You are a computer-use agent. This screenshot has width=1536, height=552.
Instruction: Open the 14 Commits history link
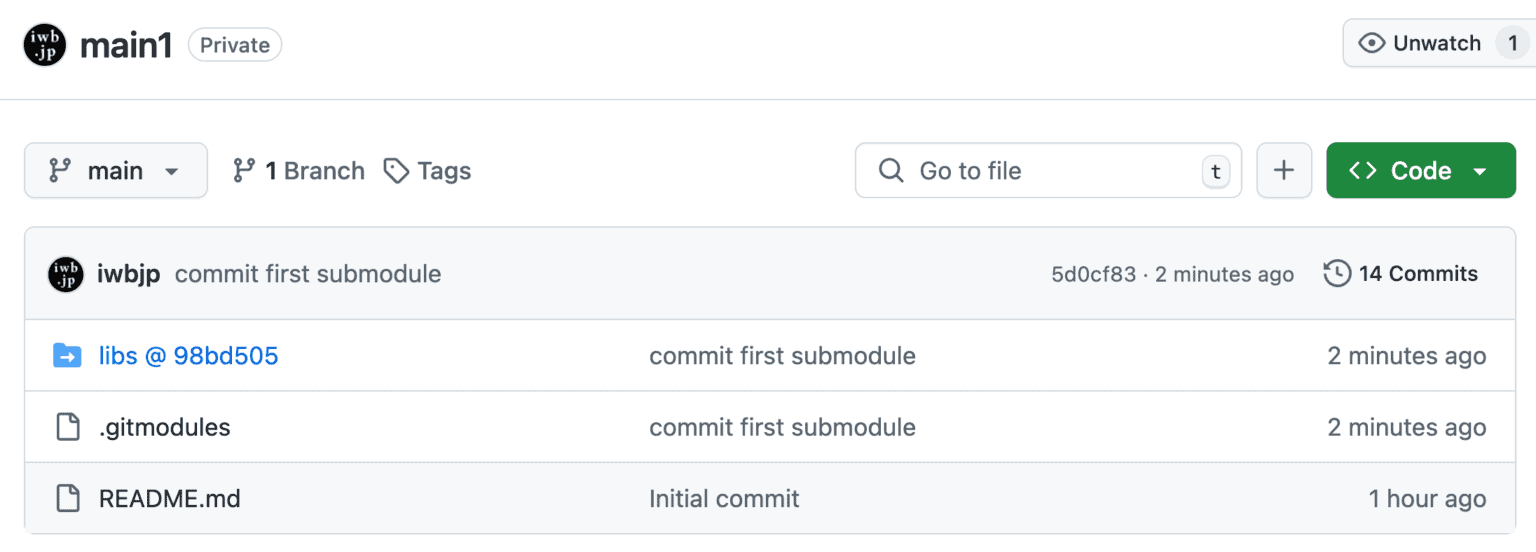pyautogui.click(x=1401, y=273)
